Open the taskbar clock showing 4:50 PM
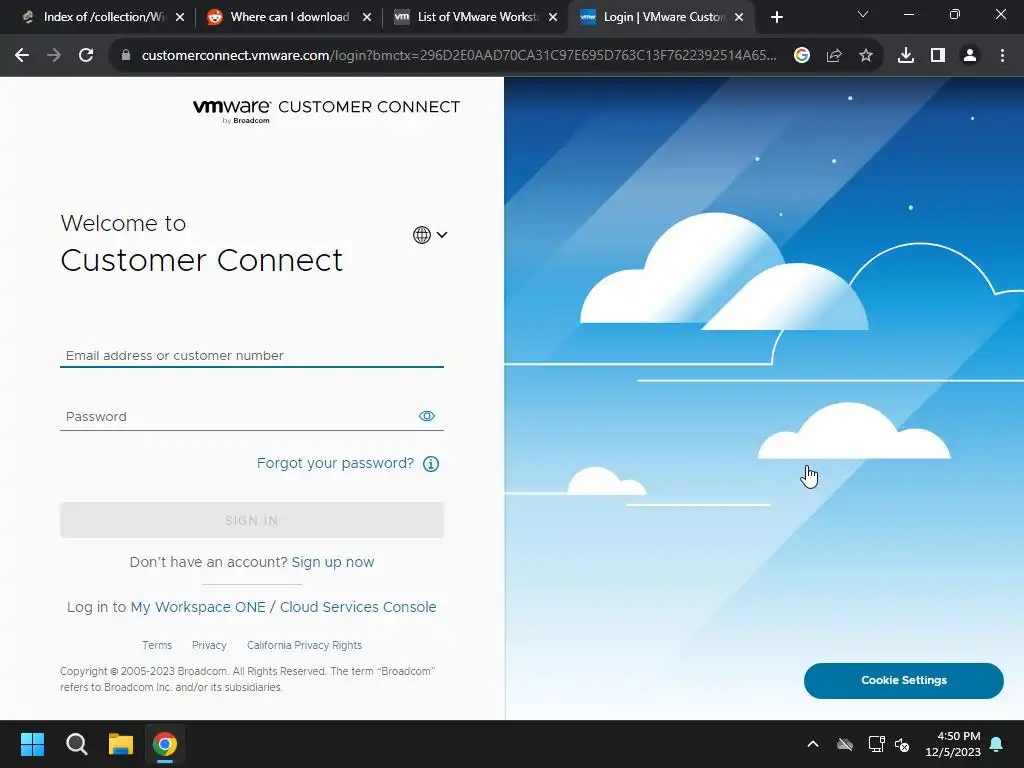 click(x=953, y=744)
